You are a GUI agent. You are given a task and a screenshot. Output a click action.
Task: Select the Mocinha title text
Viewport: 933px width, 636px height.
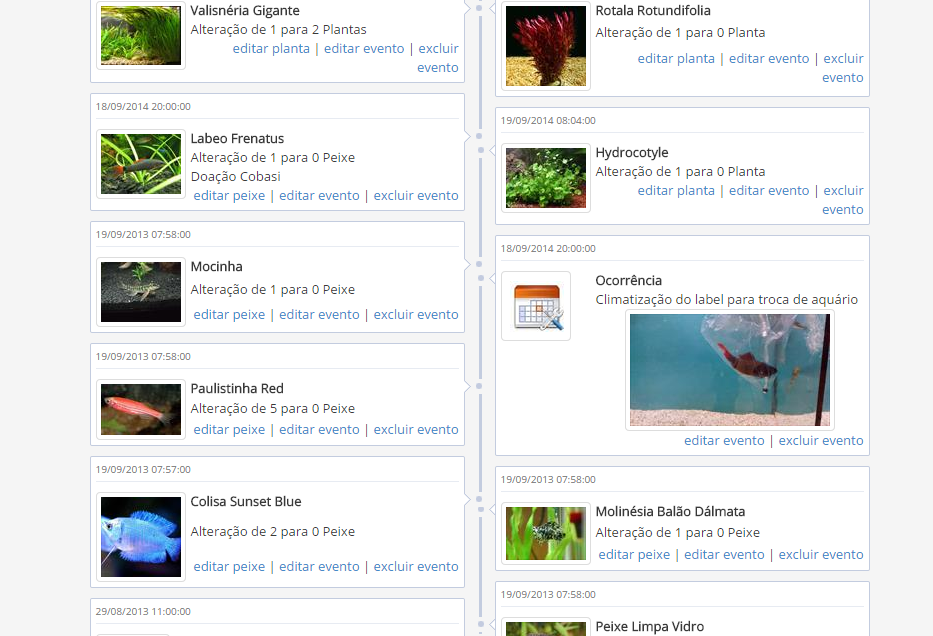pyautogui.click(x=217, y=267)
